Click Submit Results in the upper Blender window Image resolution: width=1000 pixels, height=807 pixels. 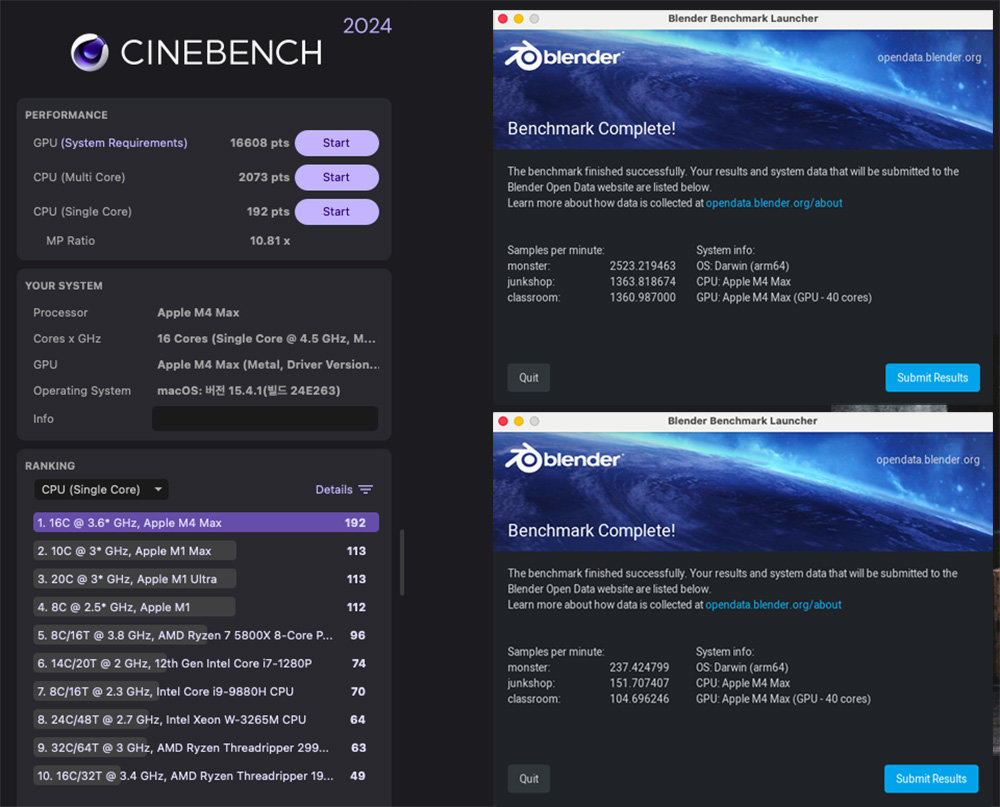932,378
